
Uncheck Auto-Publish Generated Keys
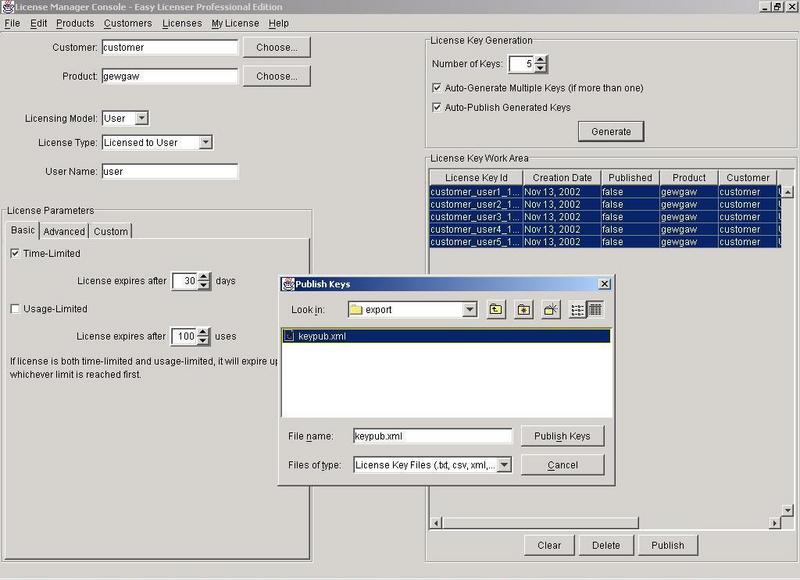point(436,107)
